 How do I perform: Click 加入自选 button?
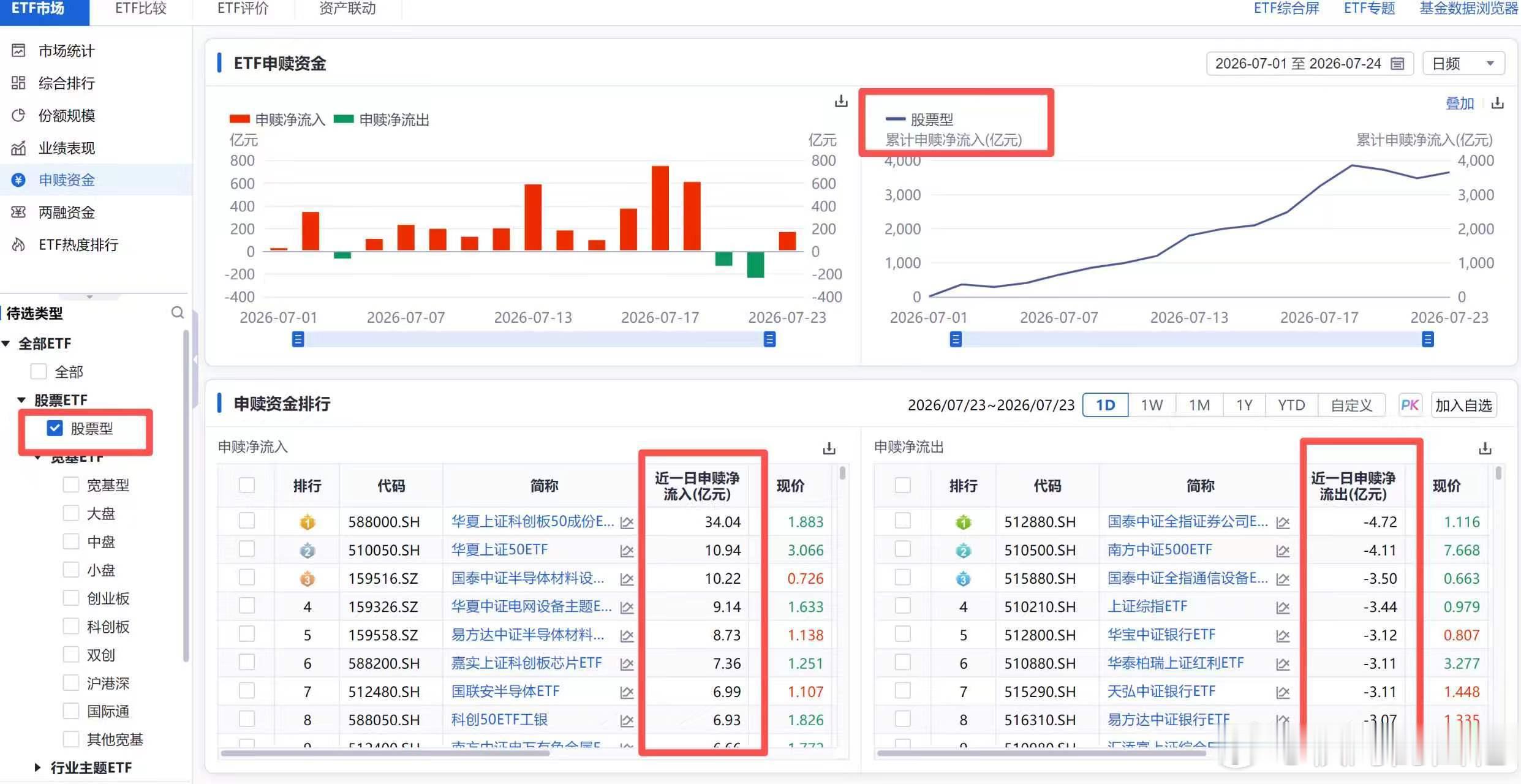(x=1463, y=405)
